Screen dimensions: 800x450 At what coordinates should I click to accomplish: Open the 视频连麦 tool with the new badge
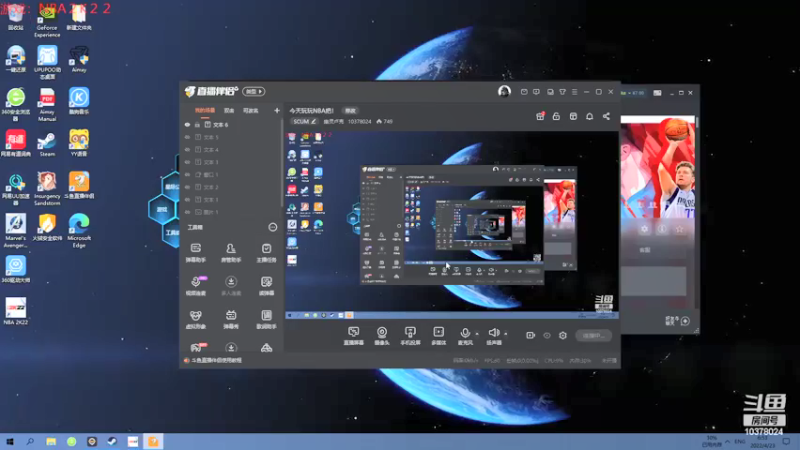tap(195, 286)
